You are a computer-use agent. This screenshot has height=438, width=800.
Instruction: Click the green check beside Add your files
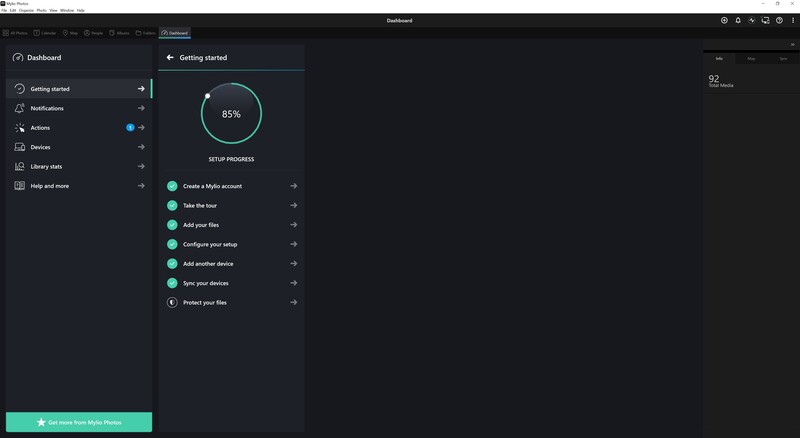pyautogui.click(x=172, y=225)
